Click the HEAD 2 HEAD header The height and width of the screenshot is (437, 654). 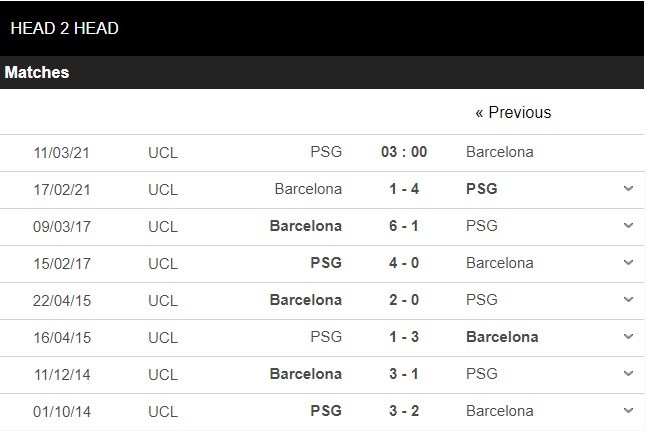[64, 28]
